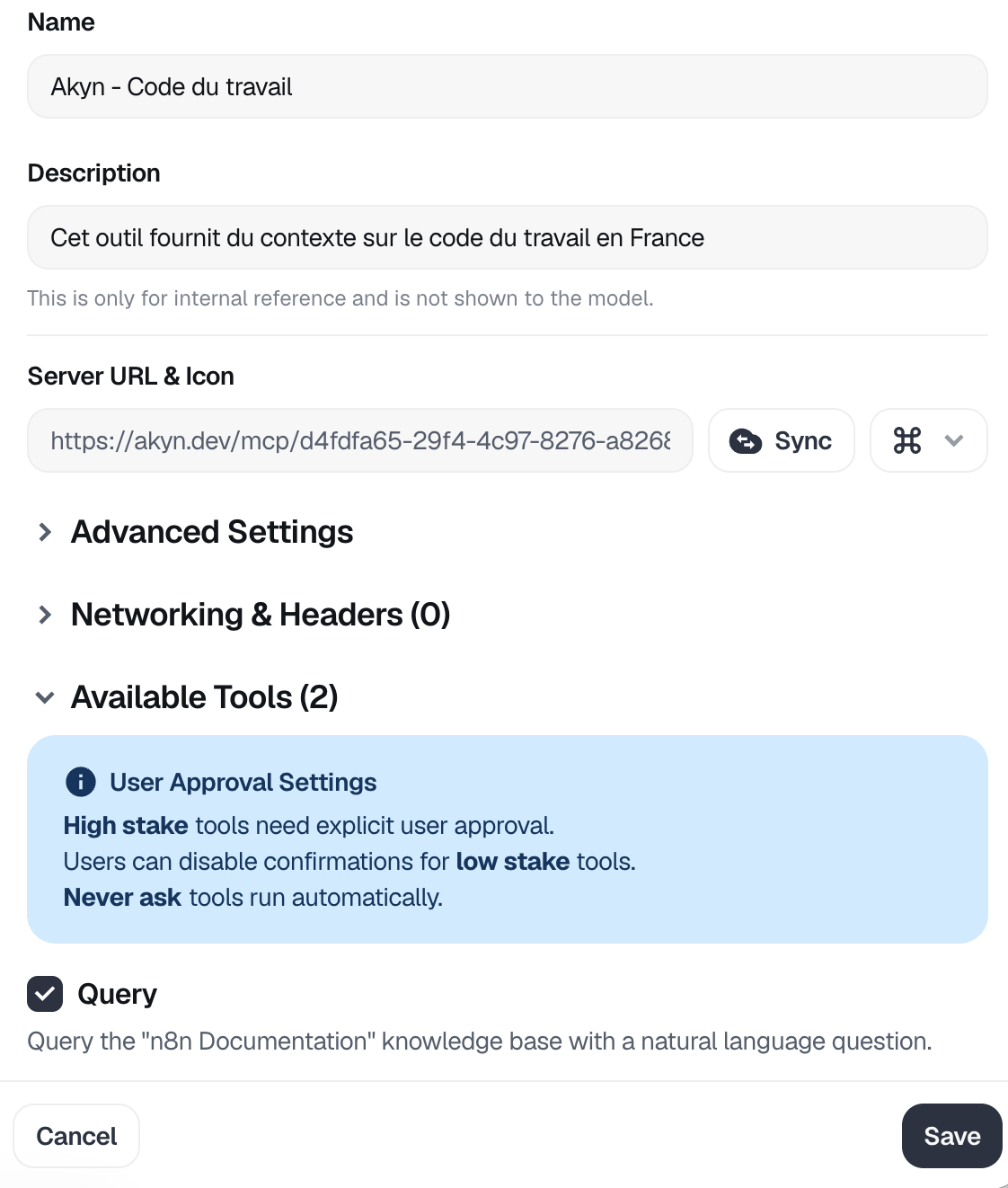The image size is (1008, 1188).
Task: Click the Sync refresh icon next to the URL
Action: 748,440
